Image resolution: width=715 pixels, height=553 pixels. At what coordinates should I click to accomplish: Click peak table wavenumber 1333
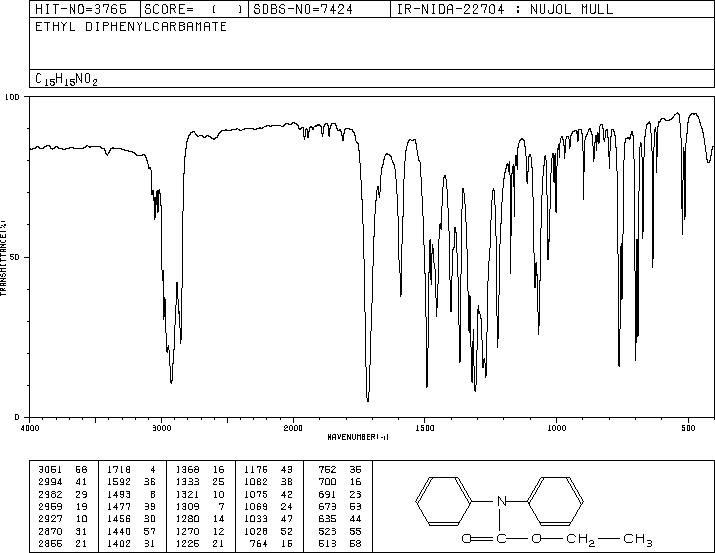pyautogui.click(x=187, y=482)
